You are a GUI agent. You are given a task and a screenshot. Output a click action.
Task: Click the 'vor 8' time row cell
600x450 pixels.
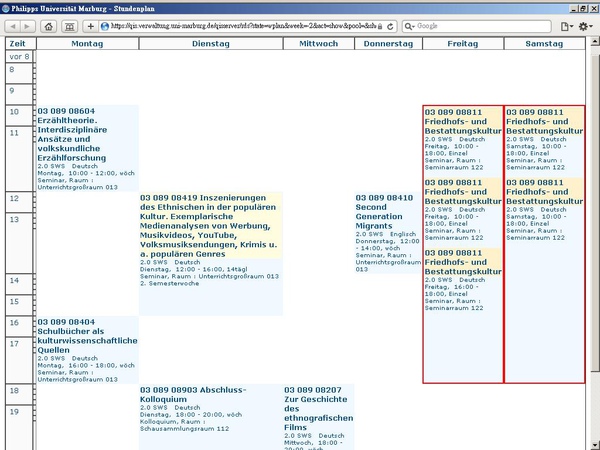point(20,57)
